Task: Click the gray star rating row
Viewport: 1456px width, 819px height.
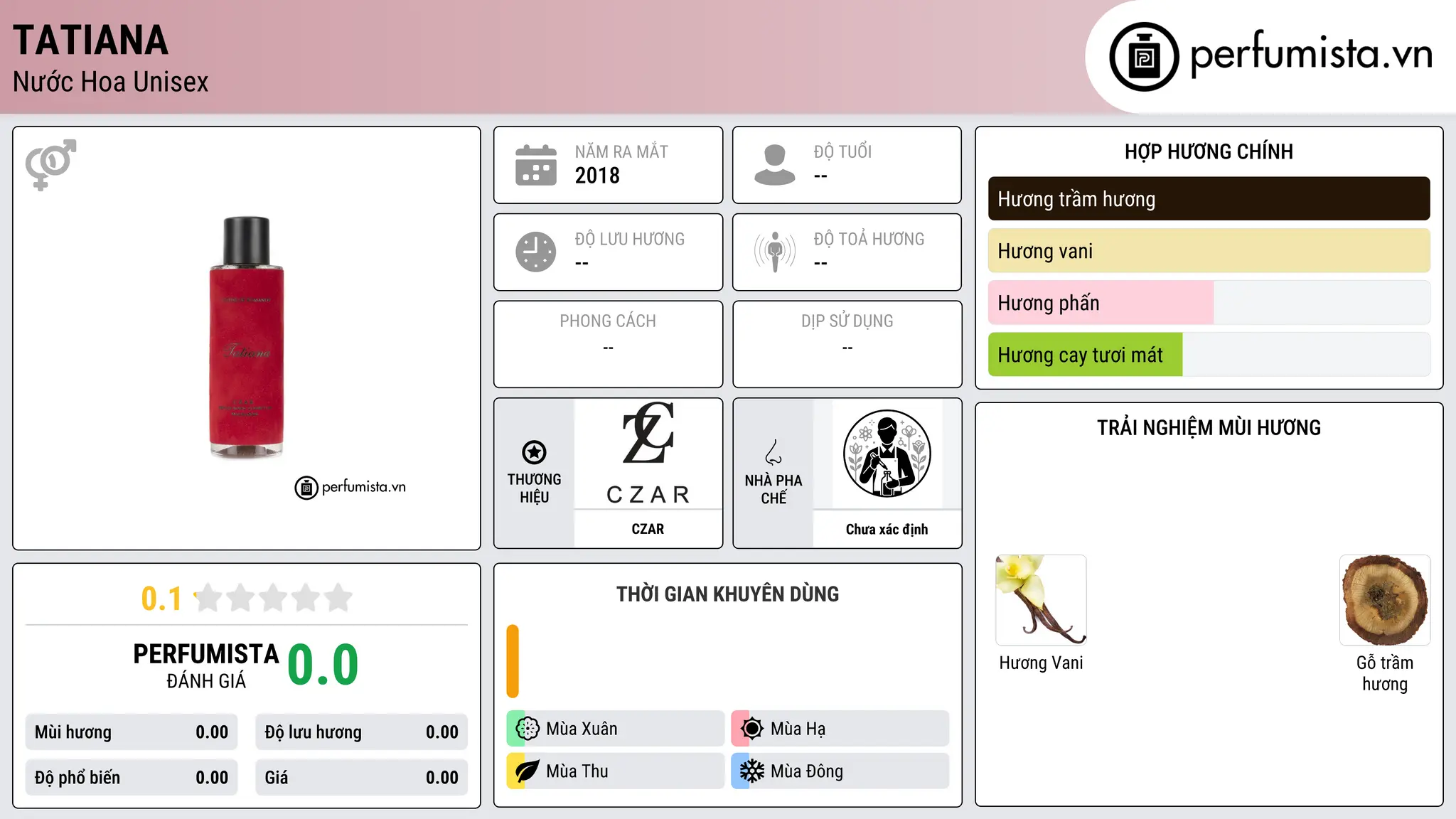Action: click(x=274, y=598)
